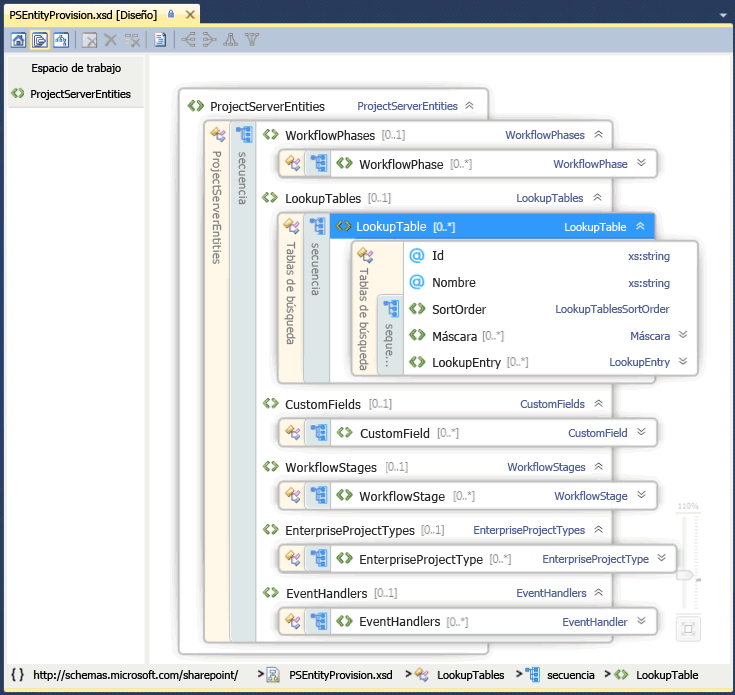Viewport: 735px width, 695px height.
Task: Close the PSEntityProvision.xsd tab
Action: click(x=190, y=15)
